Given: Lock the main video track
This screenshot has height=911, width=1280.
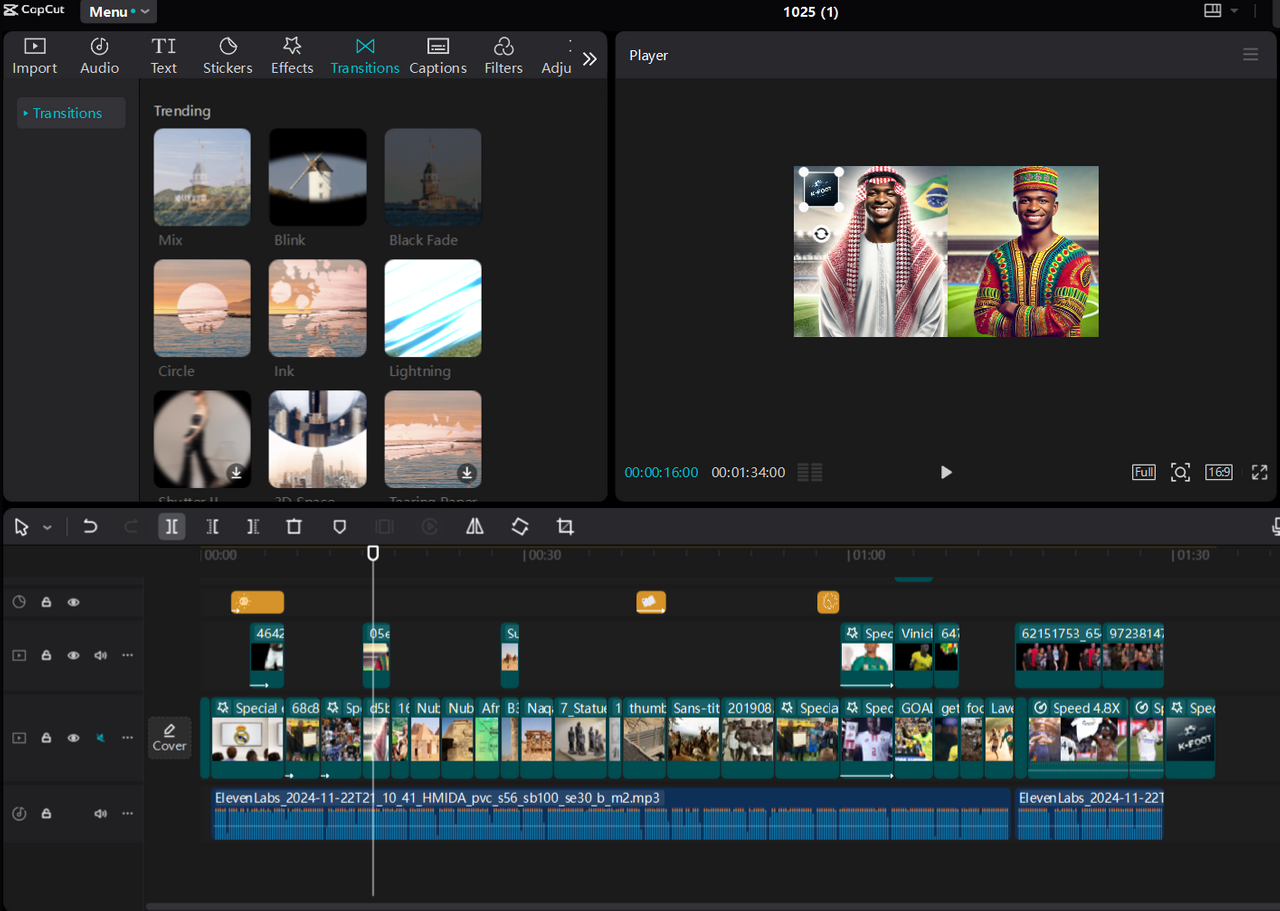Looking at the screenshot, I should tap(46, 738).
